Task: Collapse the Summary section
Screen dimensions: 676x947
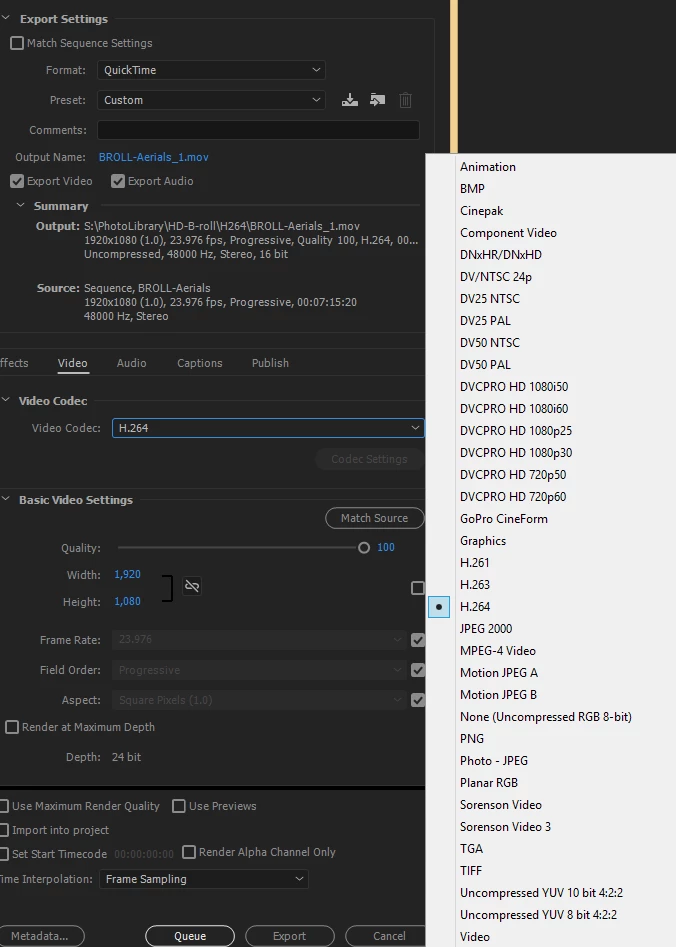Action: pos(21,205)
